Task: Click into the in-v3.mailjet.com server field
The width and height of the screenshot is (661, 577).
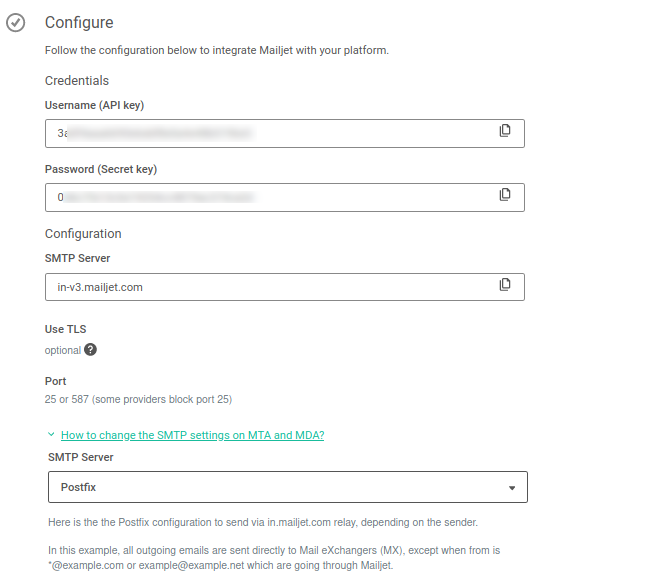Action: click(x=270, y=287)
